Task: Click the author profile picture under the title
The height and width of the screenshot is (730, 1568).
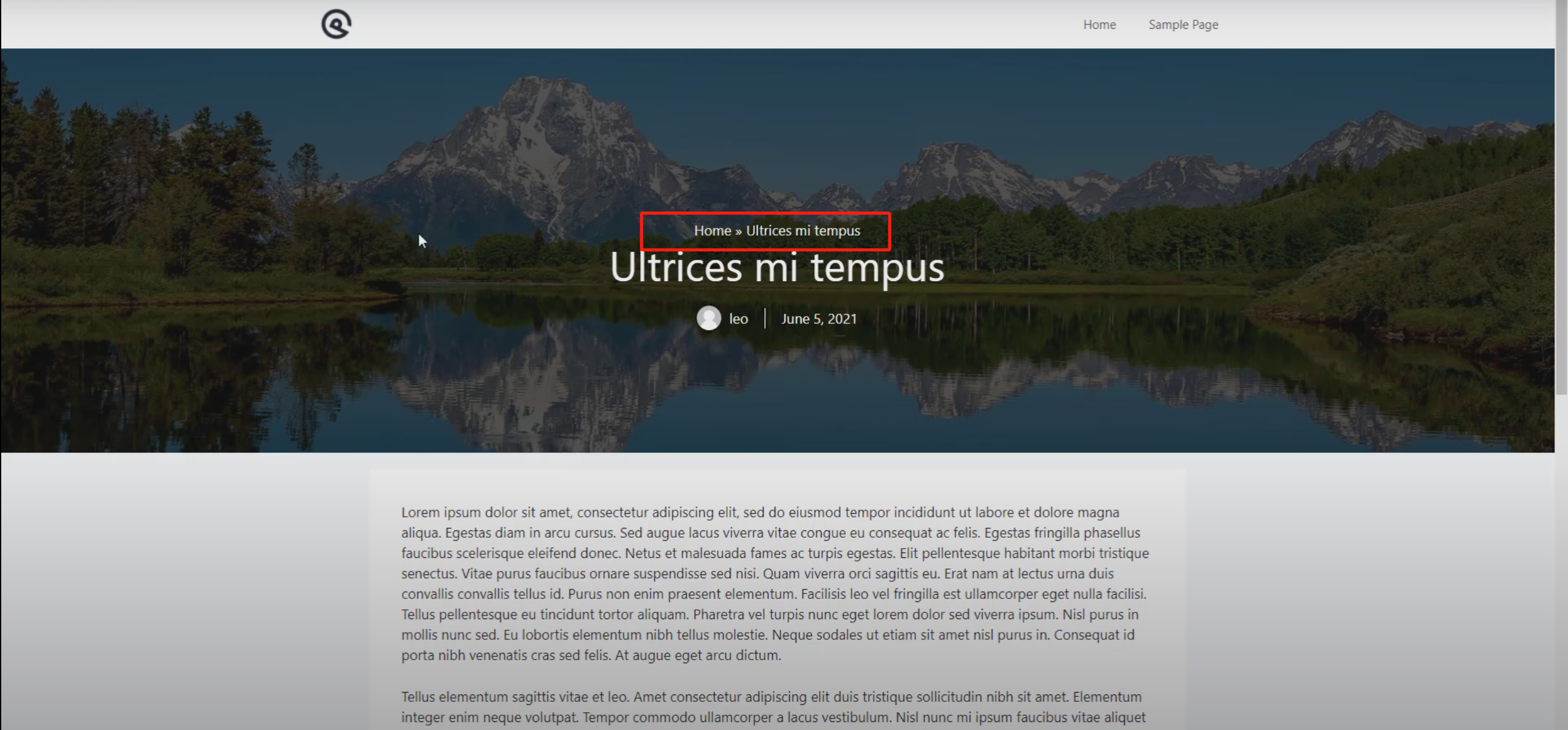Action: point(709,318)
